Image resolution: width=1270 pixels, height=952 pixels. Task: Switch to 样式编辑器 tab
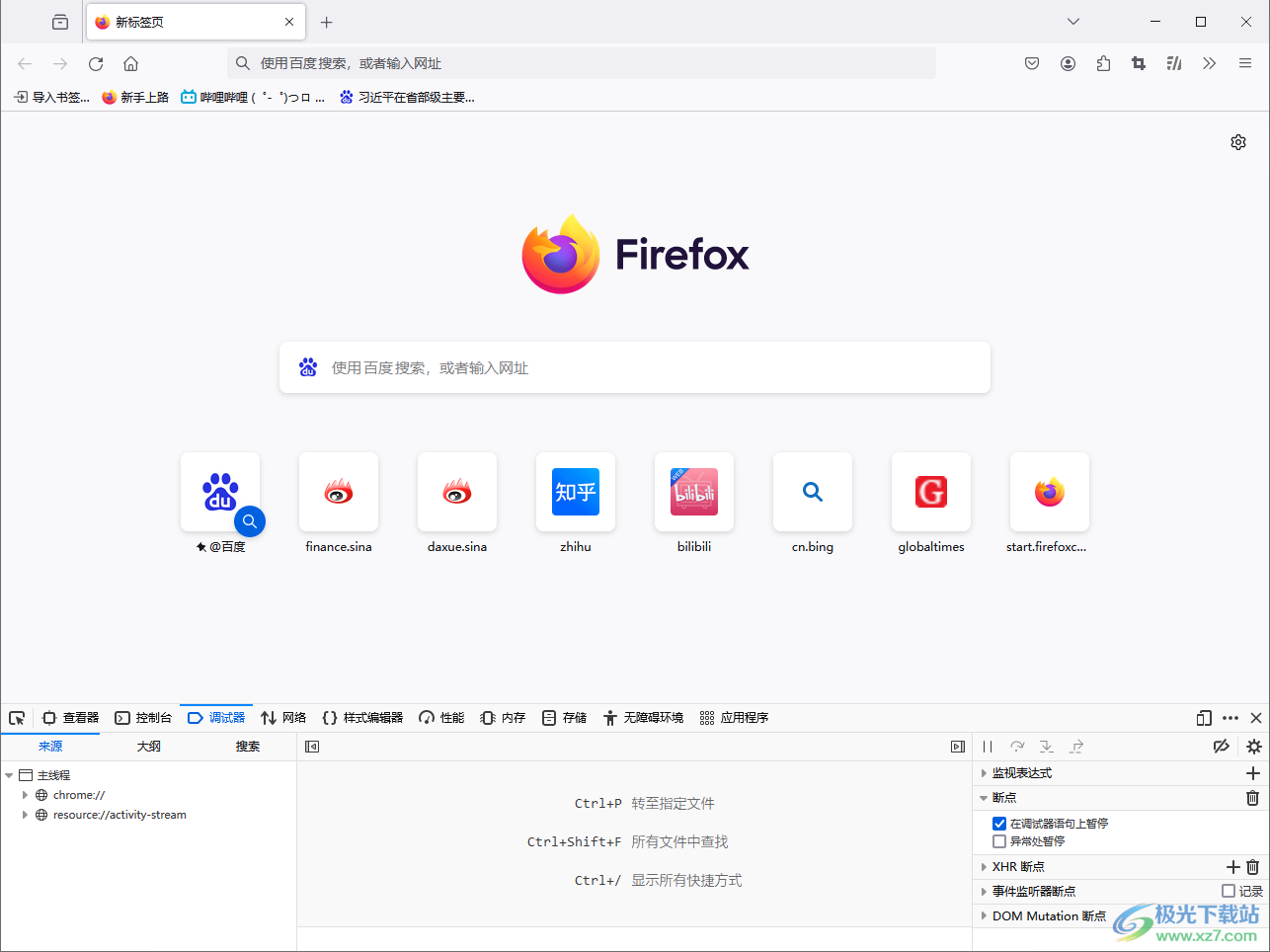[362, 718]
